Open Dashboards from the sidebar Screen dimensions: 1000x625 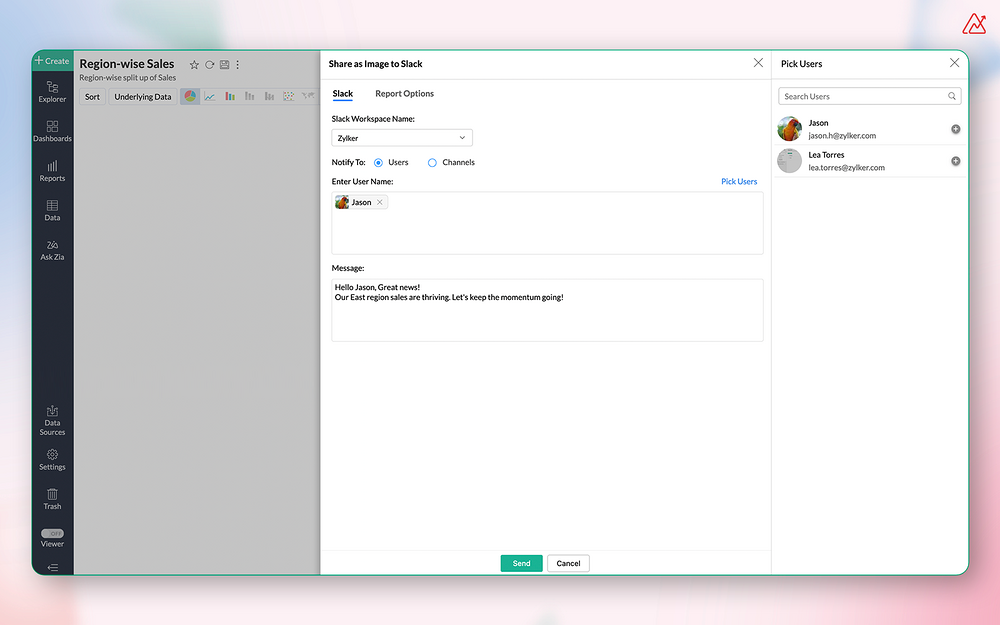coord(52,131)
